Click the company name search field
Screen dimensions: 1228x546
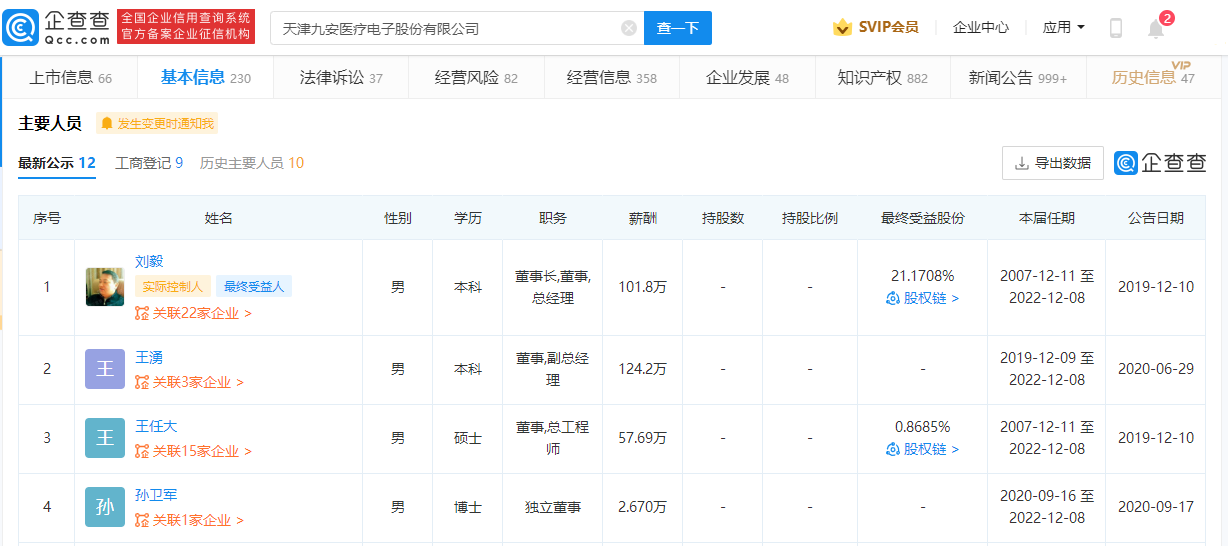click(x=445, y=28)
